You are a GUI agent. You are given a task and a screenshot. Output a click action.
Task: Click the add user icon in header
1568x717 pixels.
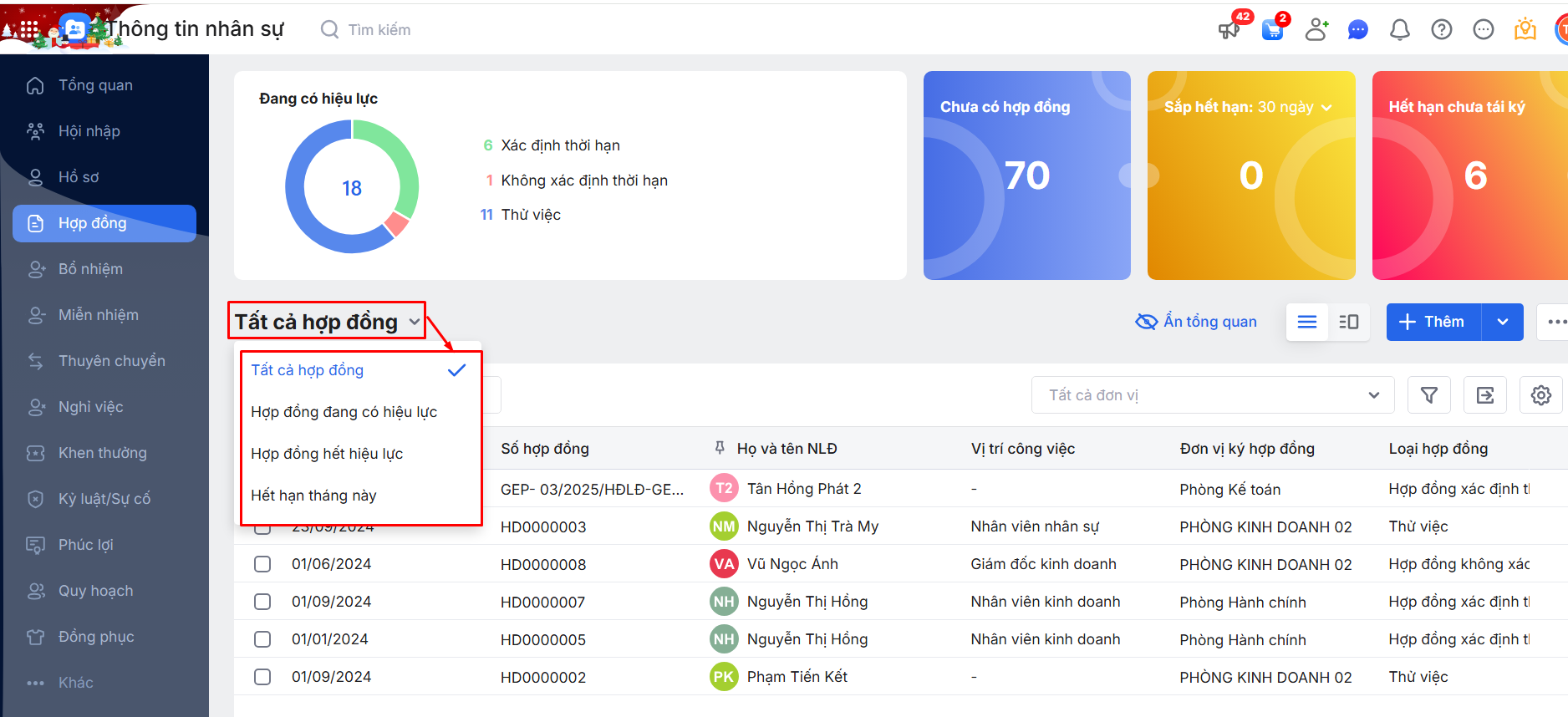[x=1316, y=30]
